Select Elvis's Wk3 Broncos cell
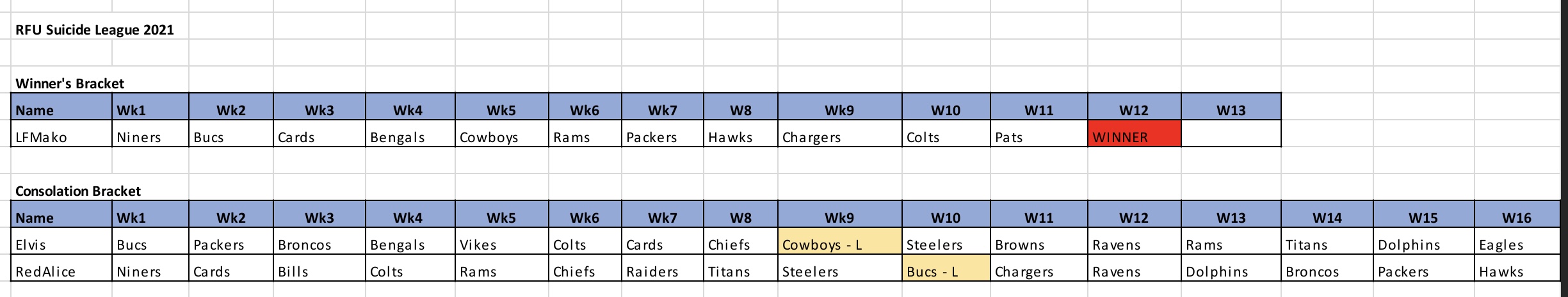 tap(319, 241)
